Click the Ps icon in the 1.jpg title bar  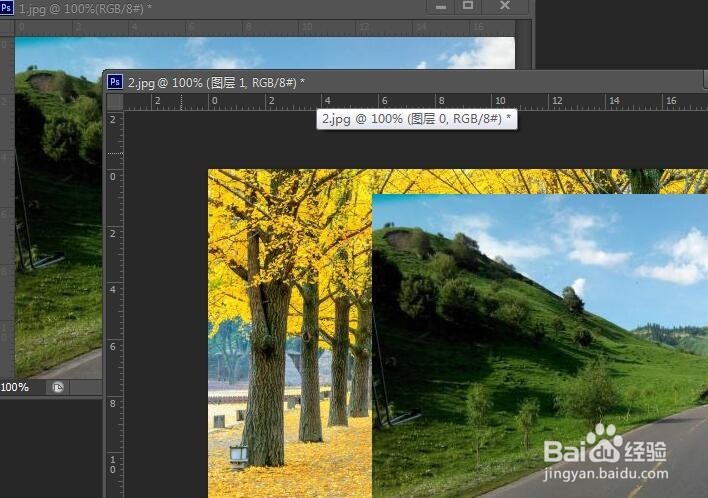(x=6, y=8)
